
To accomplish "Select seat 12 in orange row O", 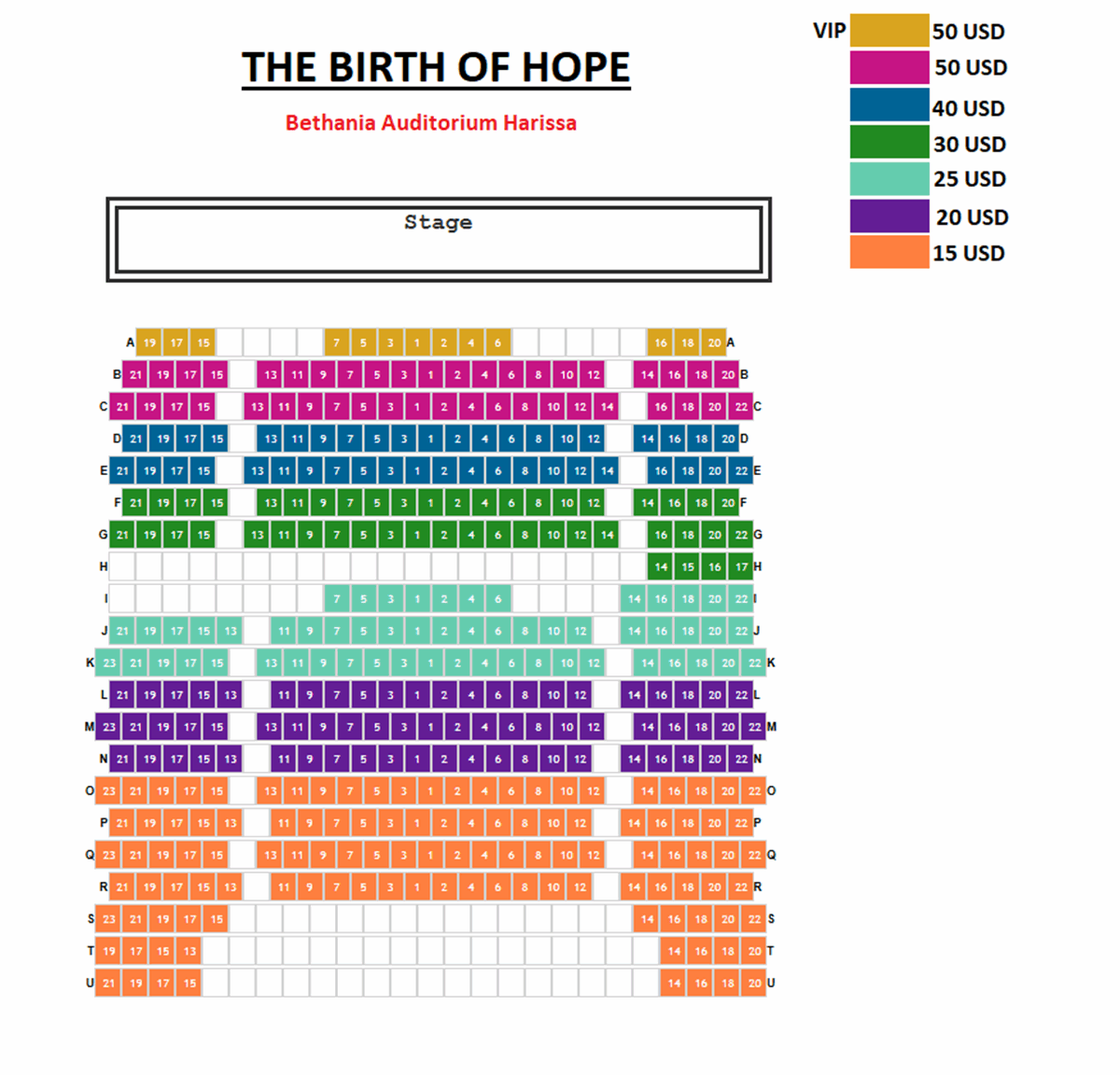I will pos(594,791).
